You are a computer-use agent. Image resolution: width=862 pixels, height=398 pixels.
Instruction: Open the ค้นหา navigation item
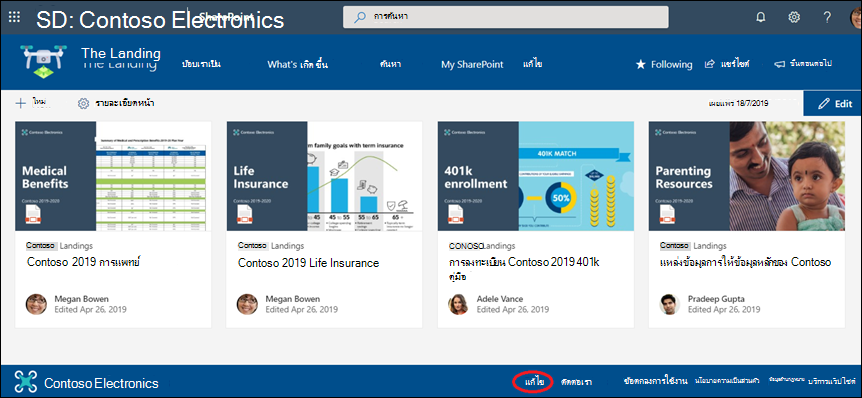390,64
